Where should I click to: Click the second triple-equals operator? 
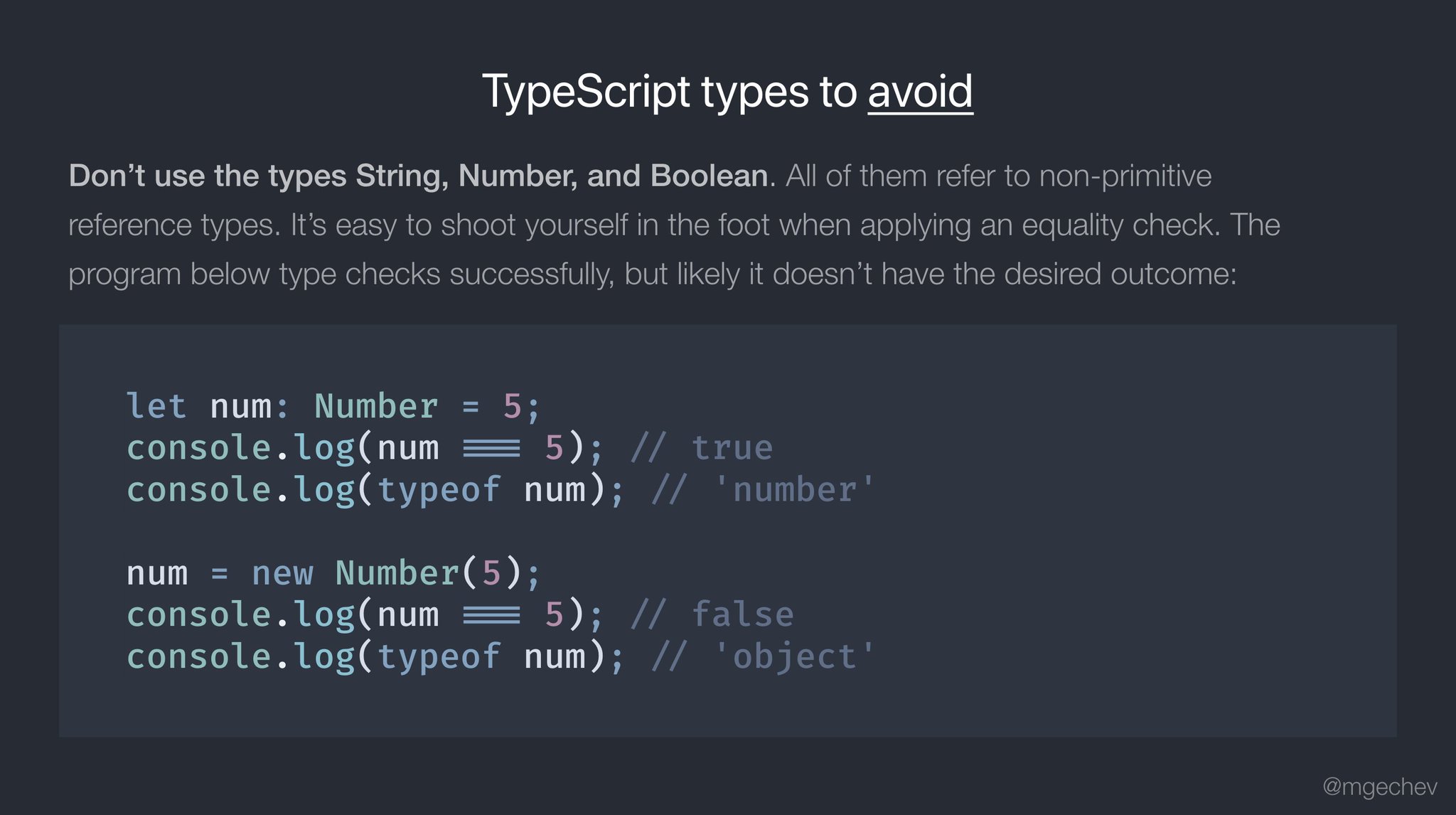point(491,615)
